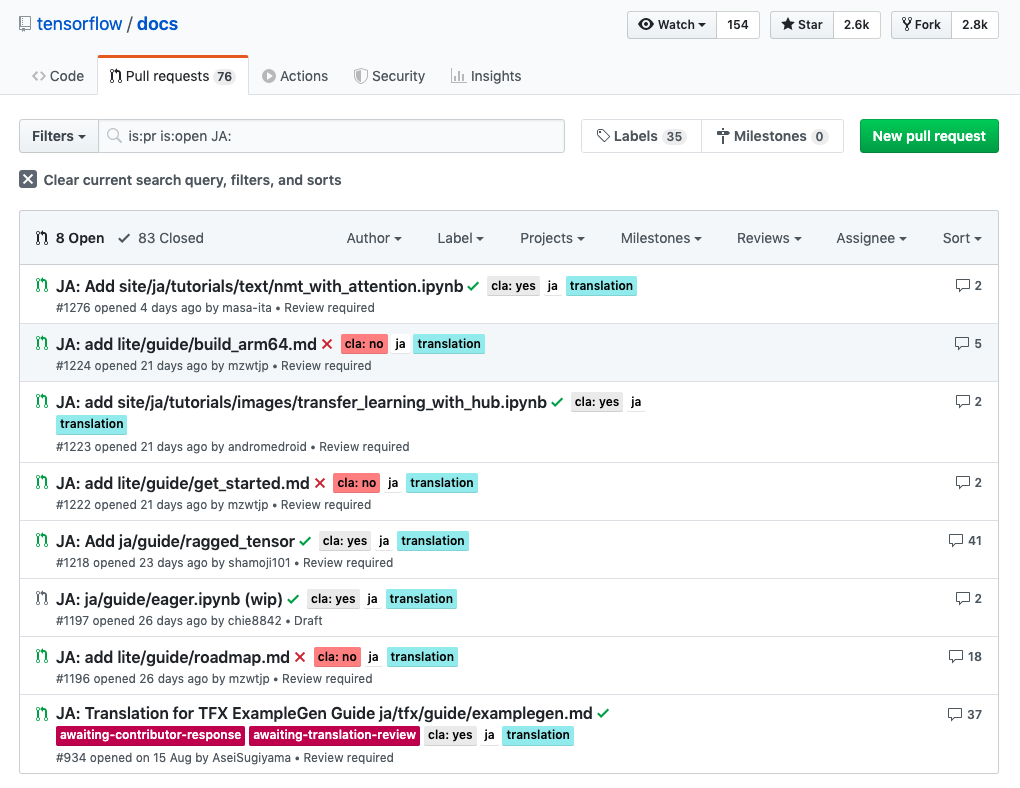The height and width of the screenshot is (788, 1020).
Task: Click the fork count 2.8k
Action: [x=974, y=25]
